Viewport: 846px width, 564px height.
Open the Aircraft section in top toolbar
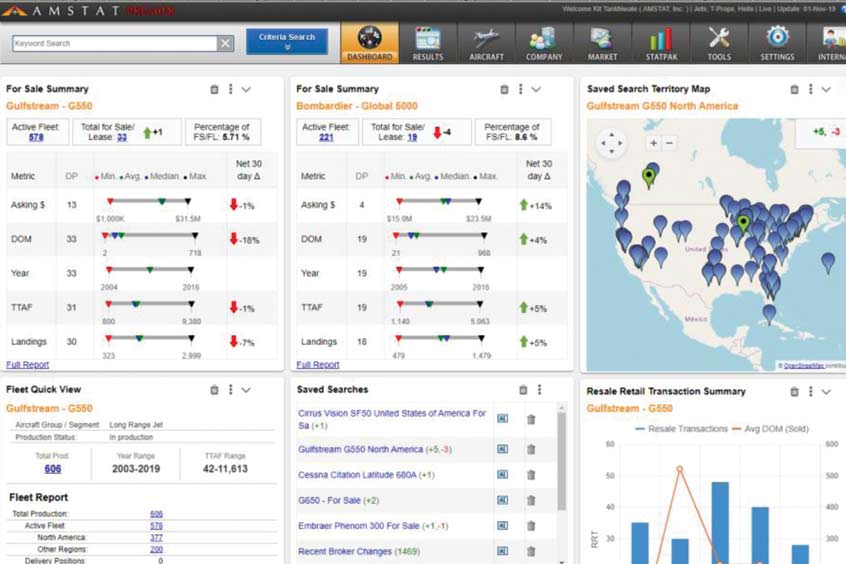(x=486, y=43)
